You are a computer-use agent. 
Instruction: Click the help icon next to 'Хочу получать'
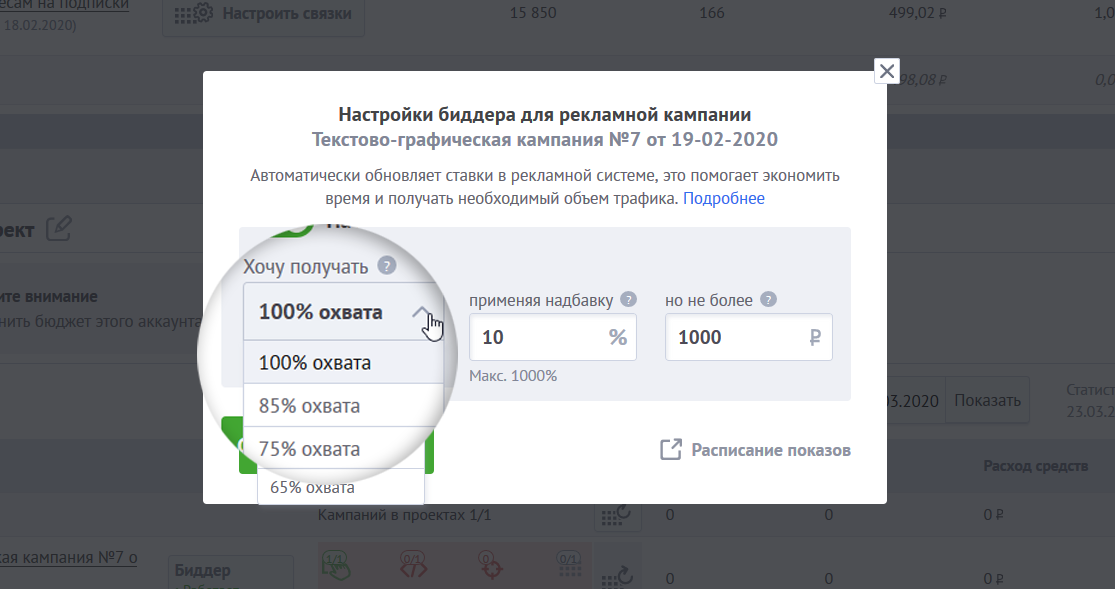click(387, 267)
